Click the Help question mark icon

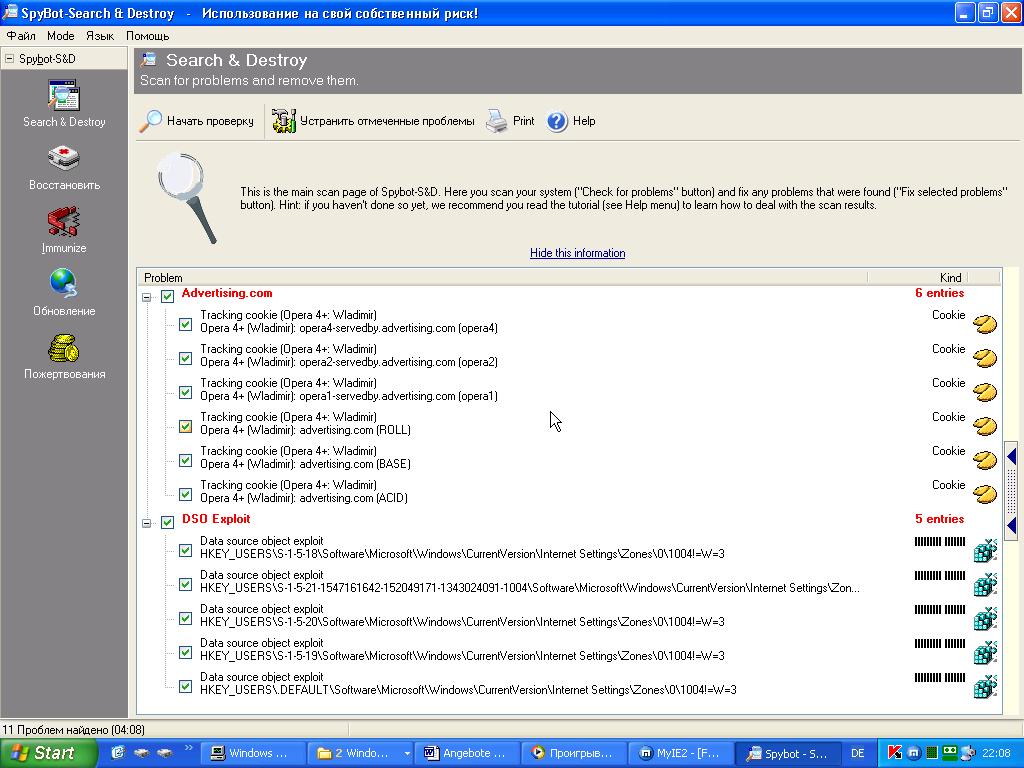point(557,121)
